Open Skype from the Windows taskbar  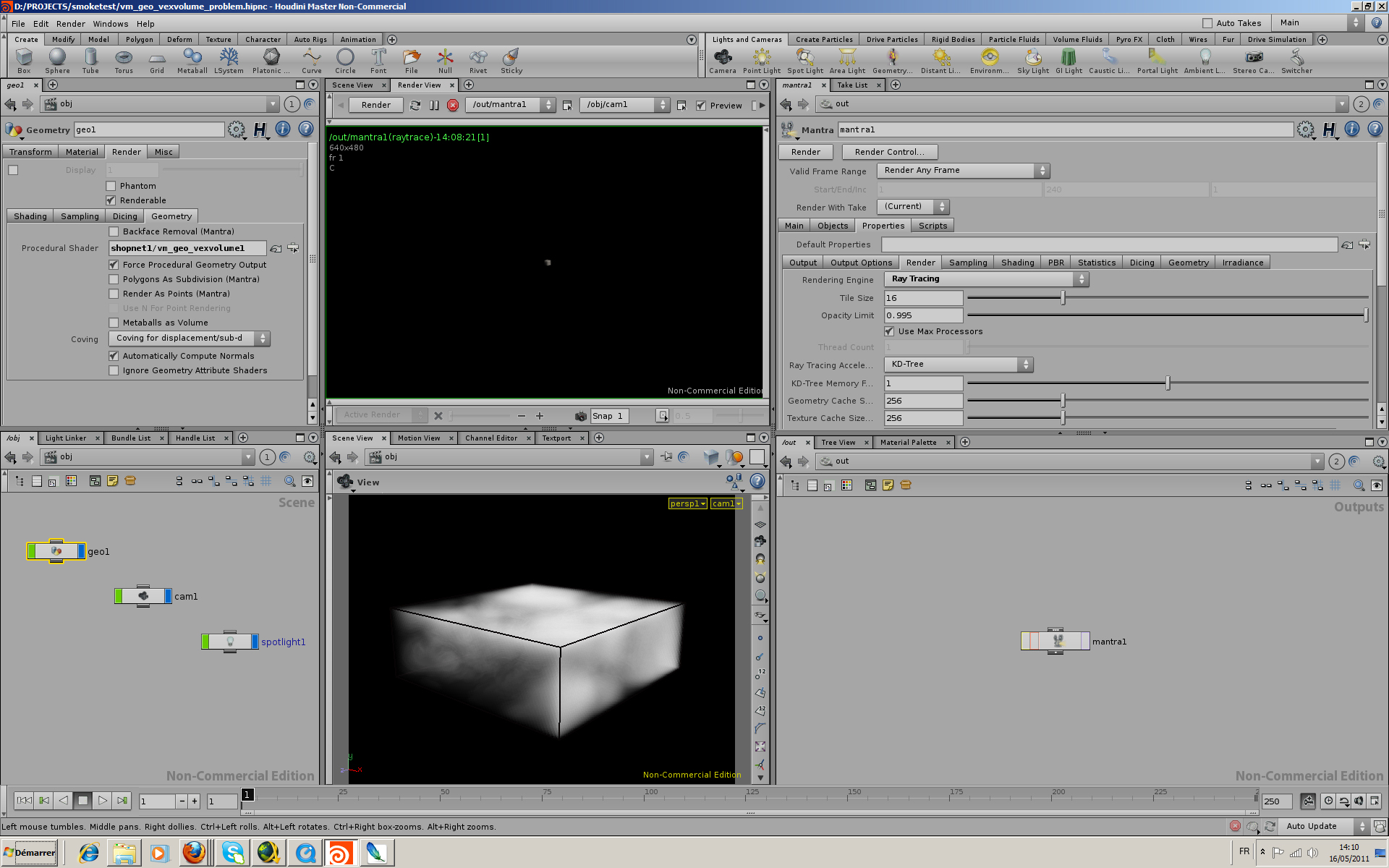point(232,853)
